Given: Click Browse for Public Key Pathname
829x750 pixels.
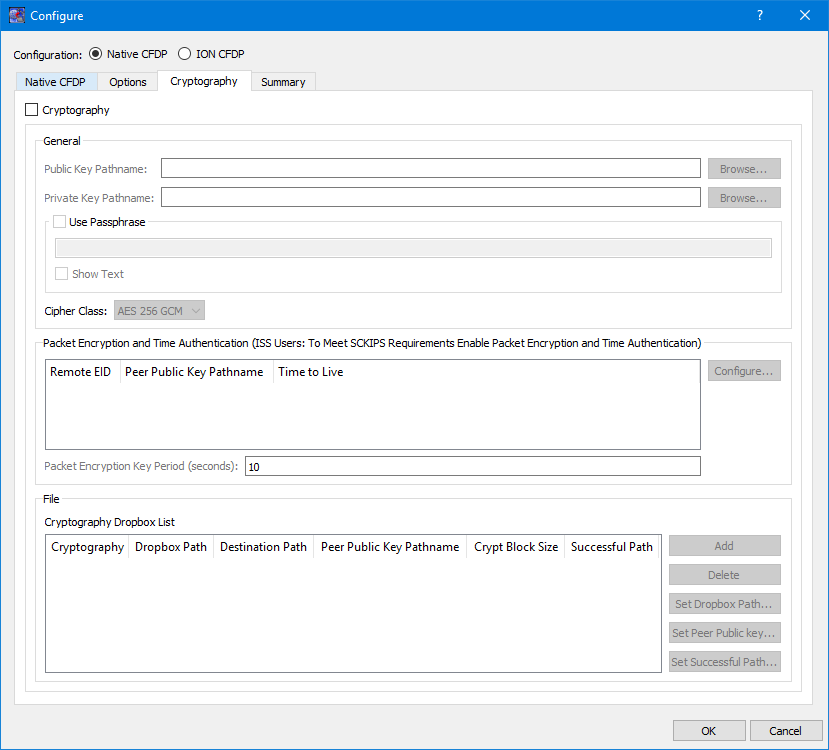Looking at the screenshot, I should [744, 169].
